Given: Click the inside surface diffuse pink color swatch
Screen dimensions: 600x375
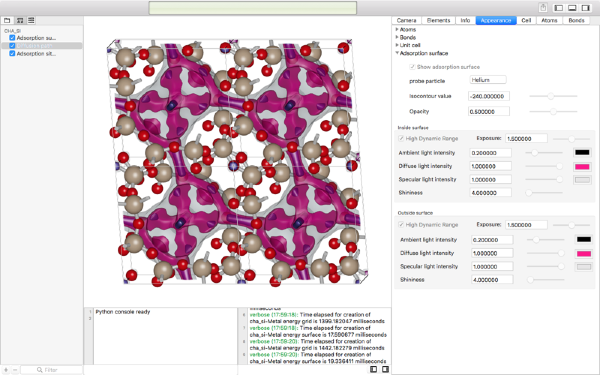Looking at the screenshot, I should point(582,166).
